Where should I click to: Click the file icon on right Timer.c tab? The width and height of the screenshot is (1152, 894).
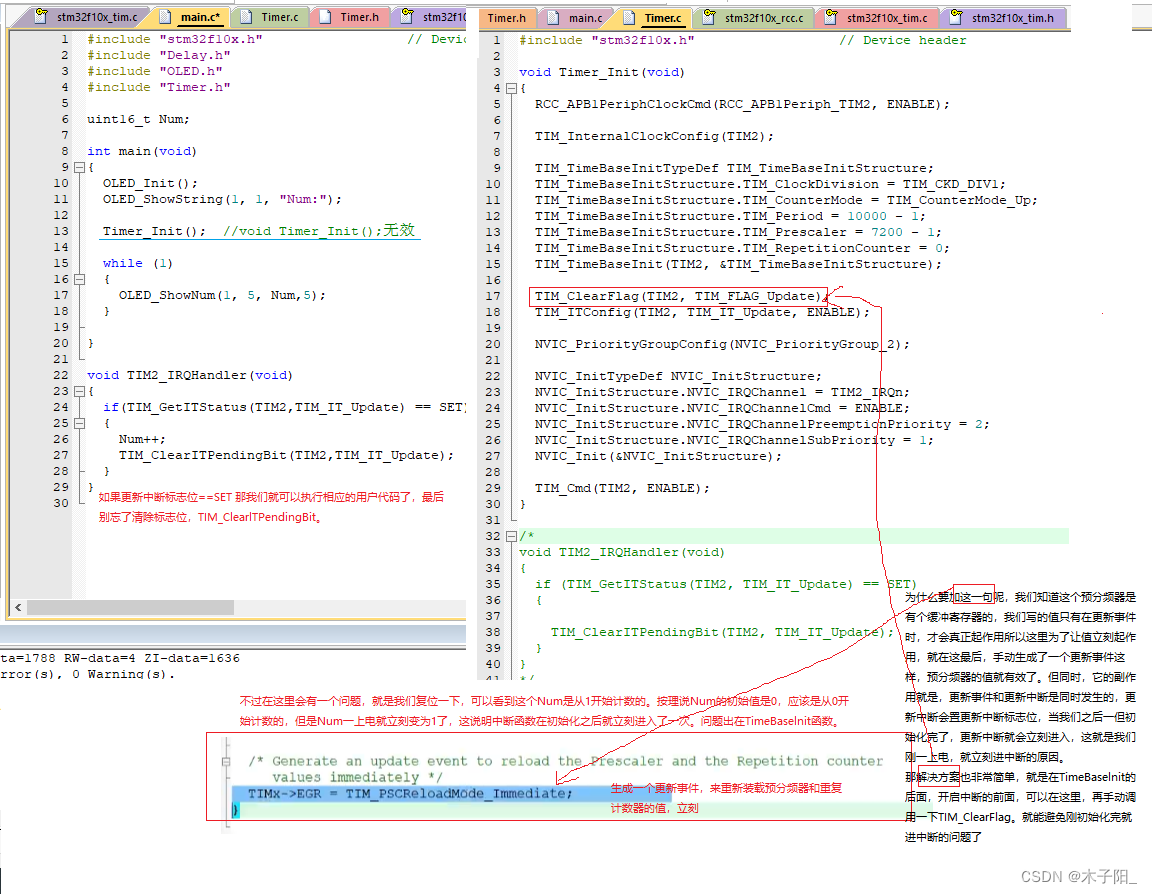[x=629, y=17]
